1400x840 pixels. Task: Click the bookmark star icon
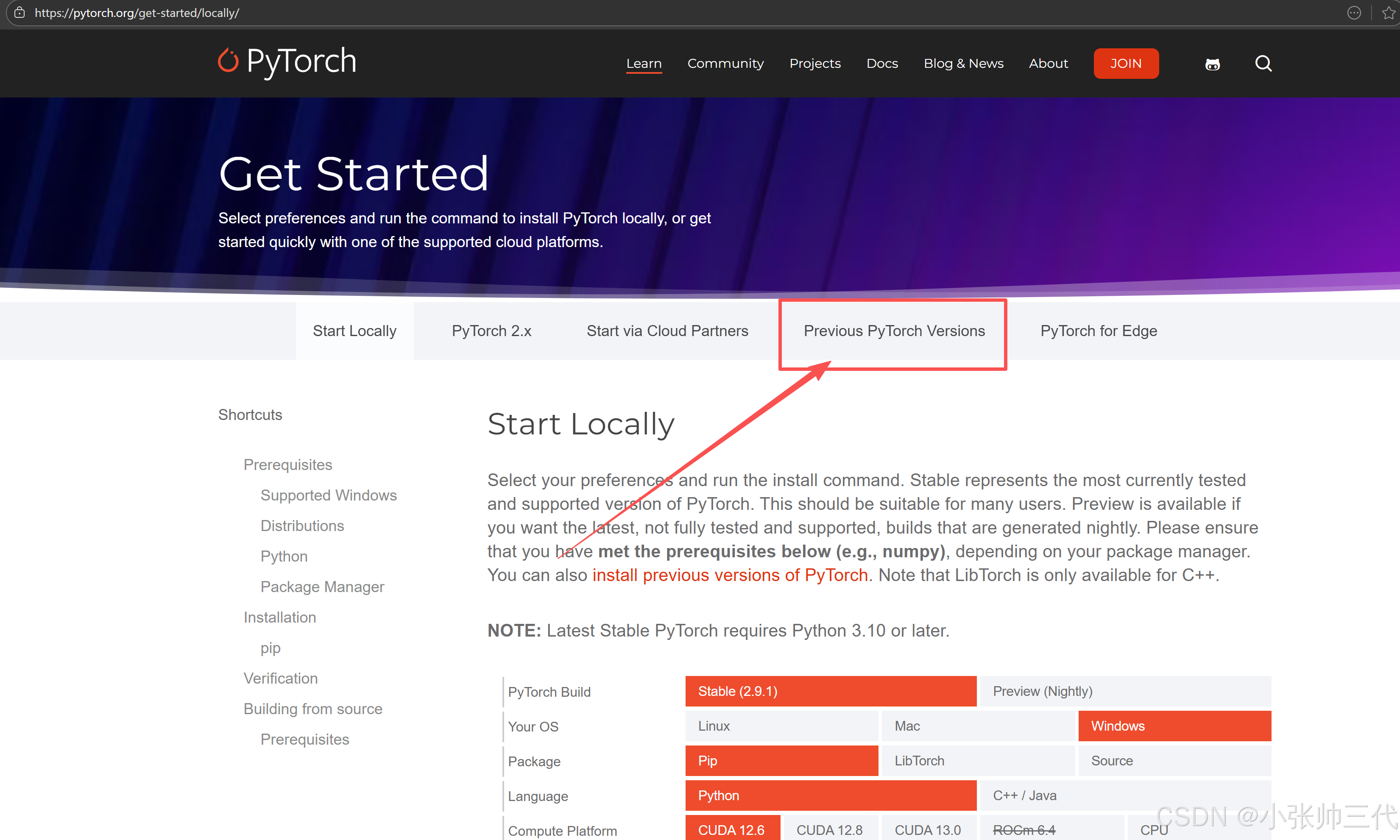pos(1388,12)
